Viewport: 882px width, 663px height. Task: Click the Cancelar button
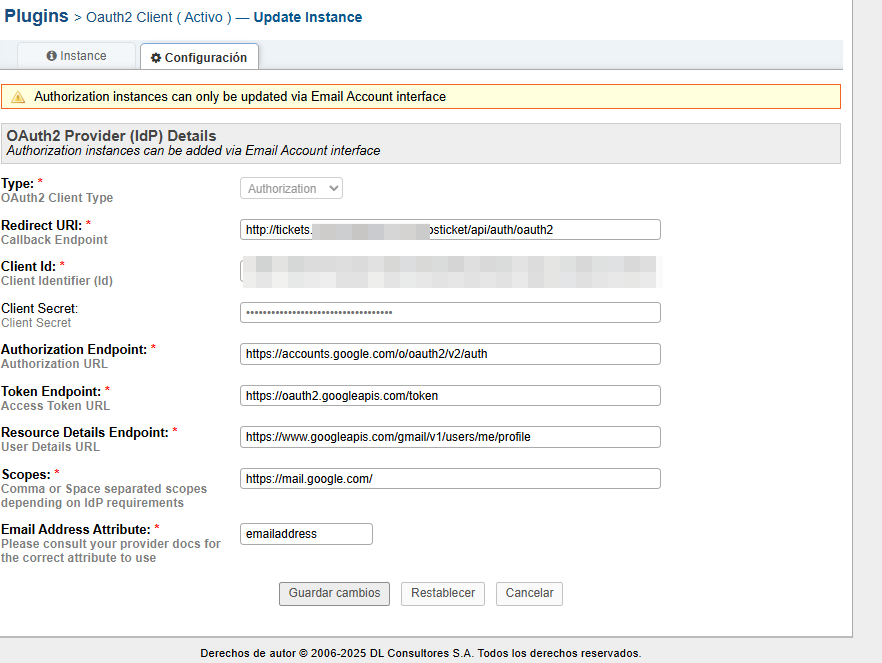click(x=529, y=593)
